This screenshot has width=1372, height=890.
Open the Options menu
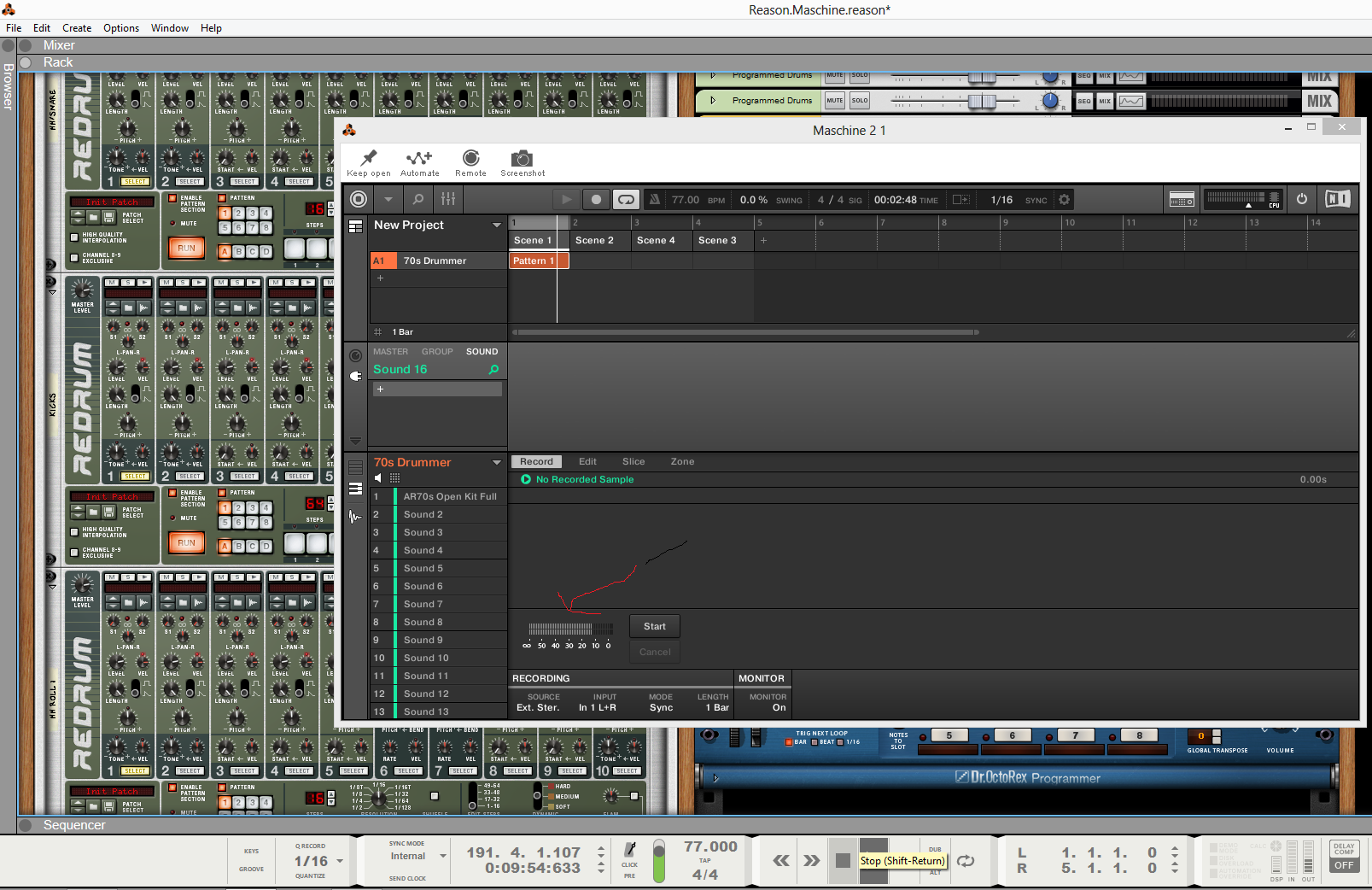point(121,28)
